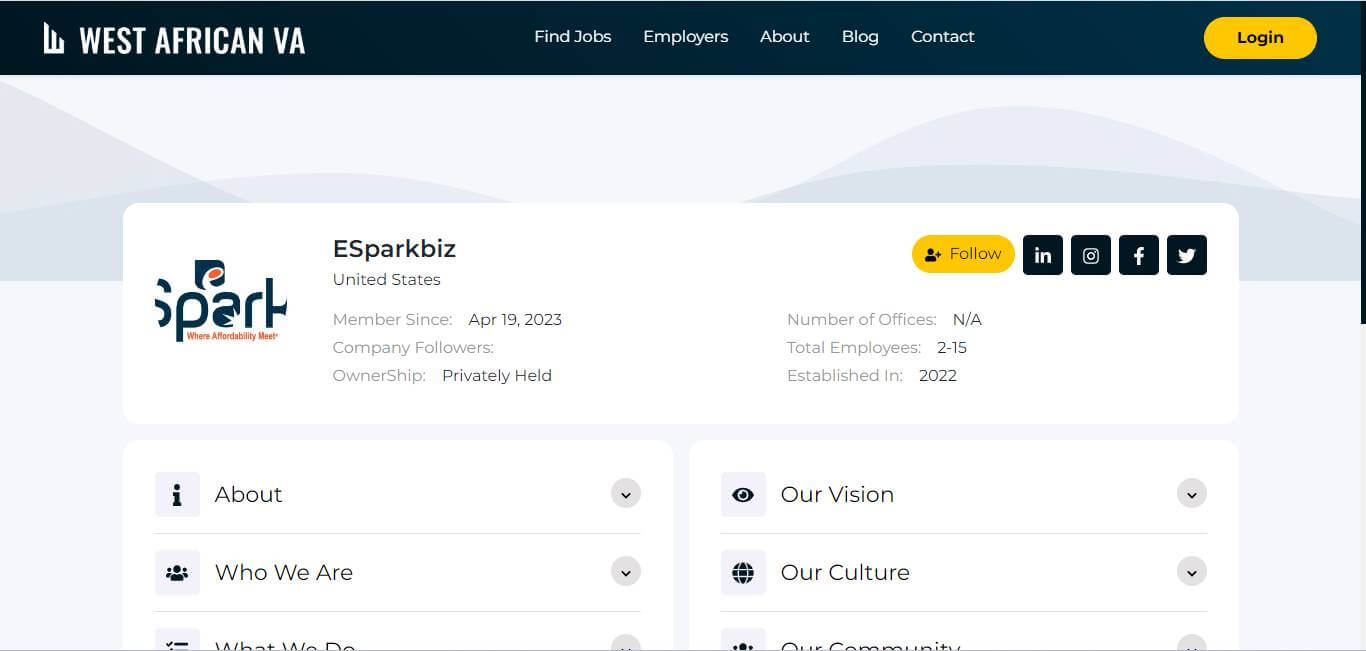Open the Contact menu item
The image size is (1366, 651).
point(942,36)
